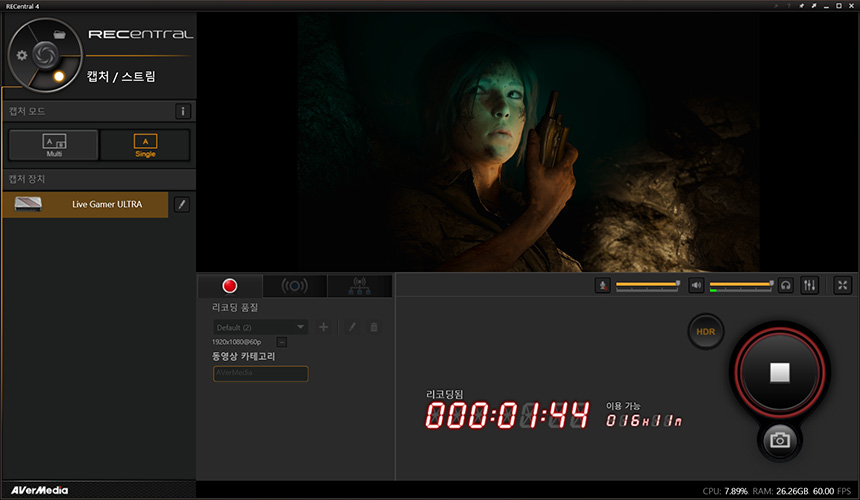The image size is (860, 500).
Task: Open the folder icon in dial
Action: [59, 35]
